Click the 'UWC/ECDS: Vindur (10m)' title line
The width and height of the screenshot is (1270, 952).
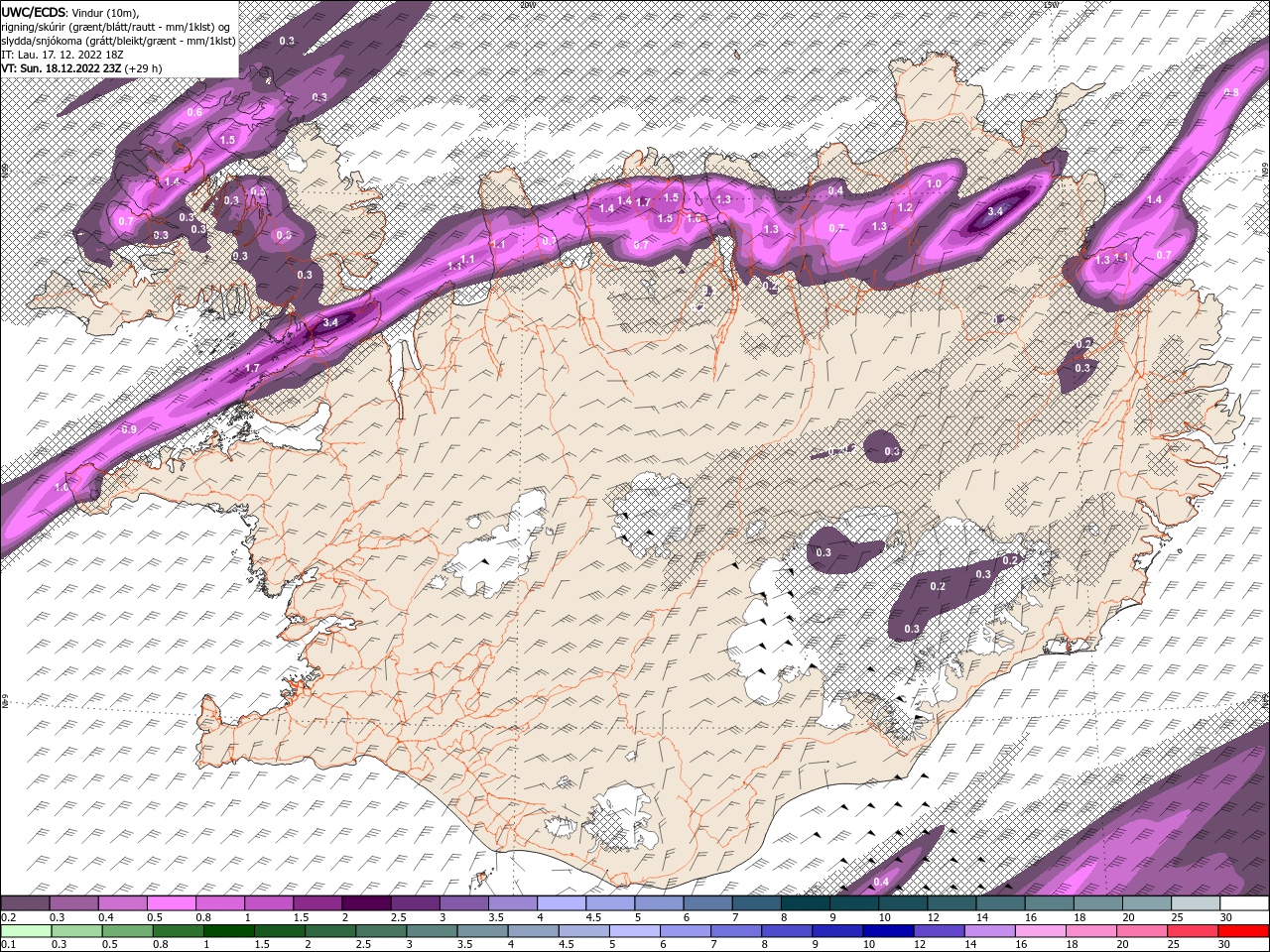70,11
